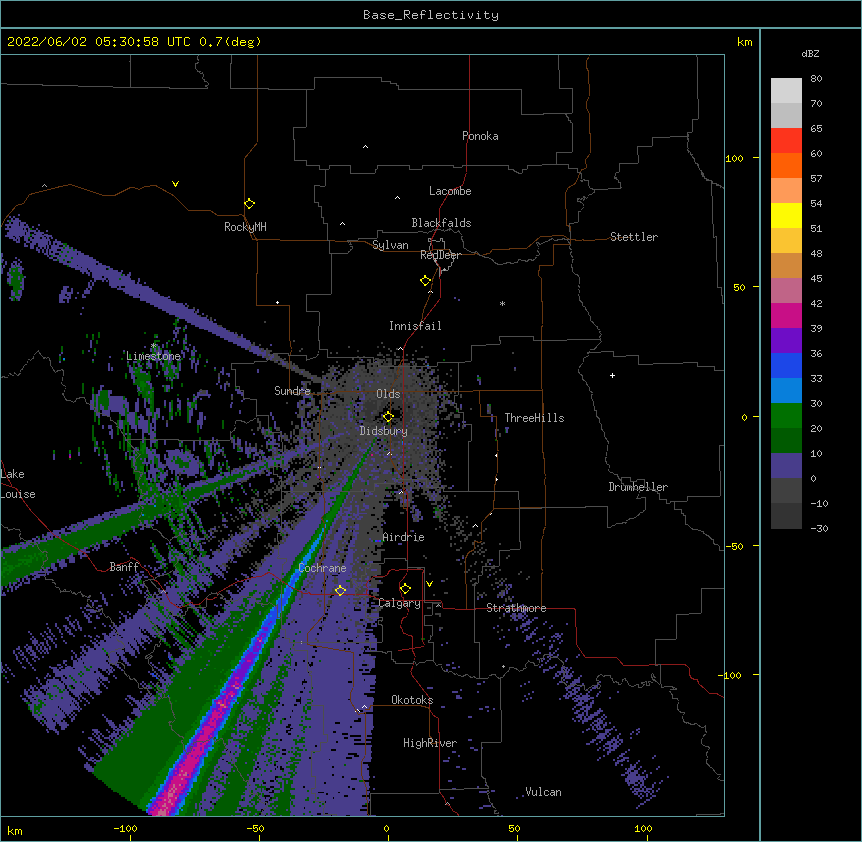Viewport: 862px width, 842px height.
Task: Click the Lacombe city label
Action: (450, 191)
